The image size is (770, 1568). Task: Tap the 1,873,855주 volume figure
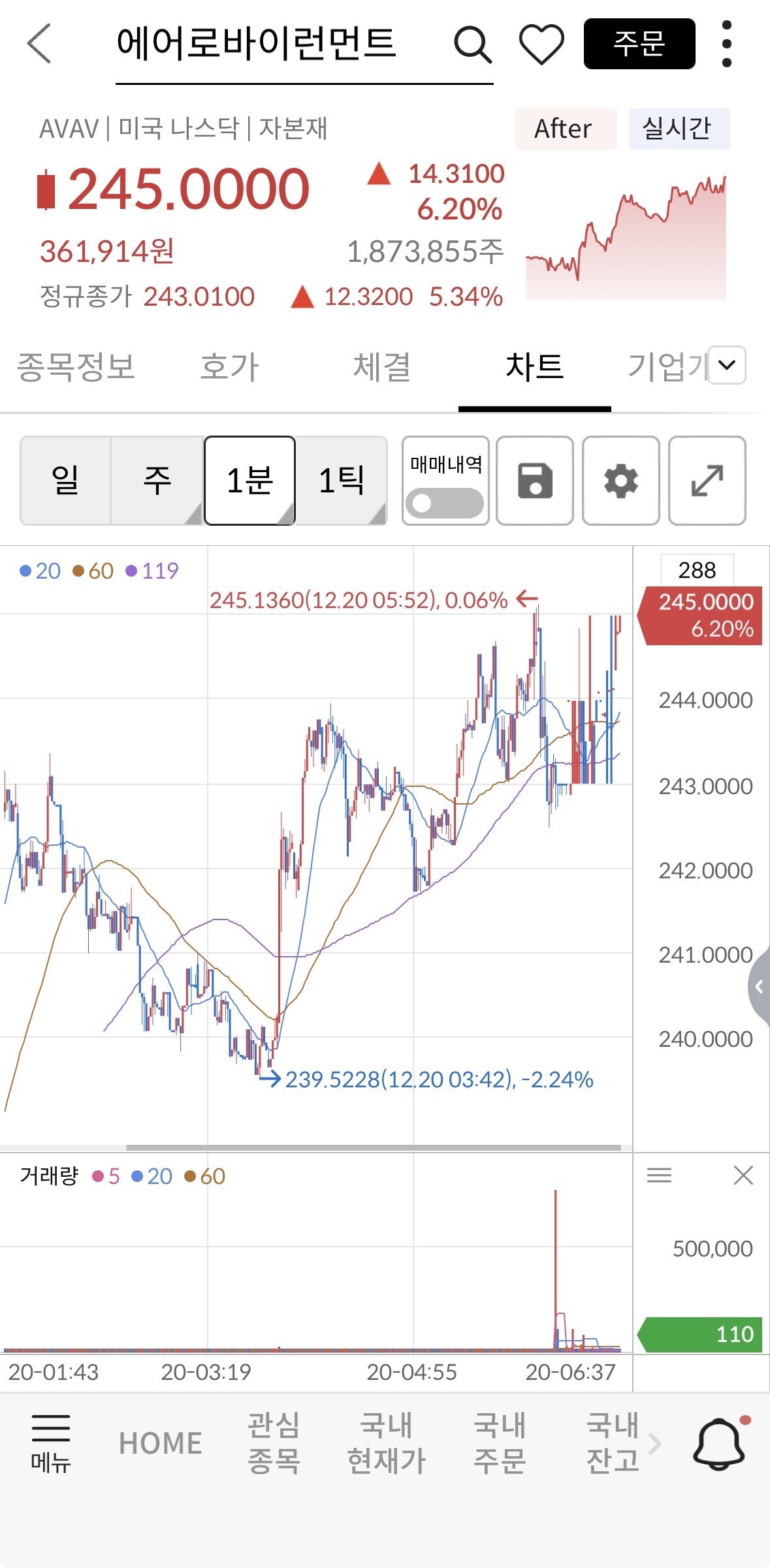[425, 251]
